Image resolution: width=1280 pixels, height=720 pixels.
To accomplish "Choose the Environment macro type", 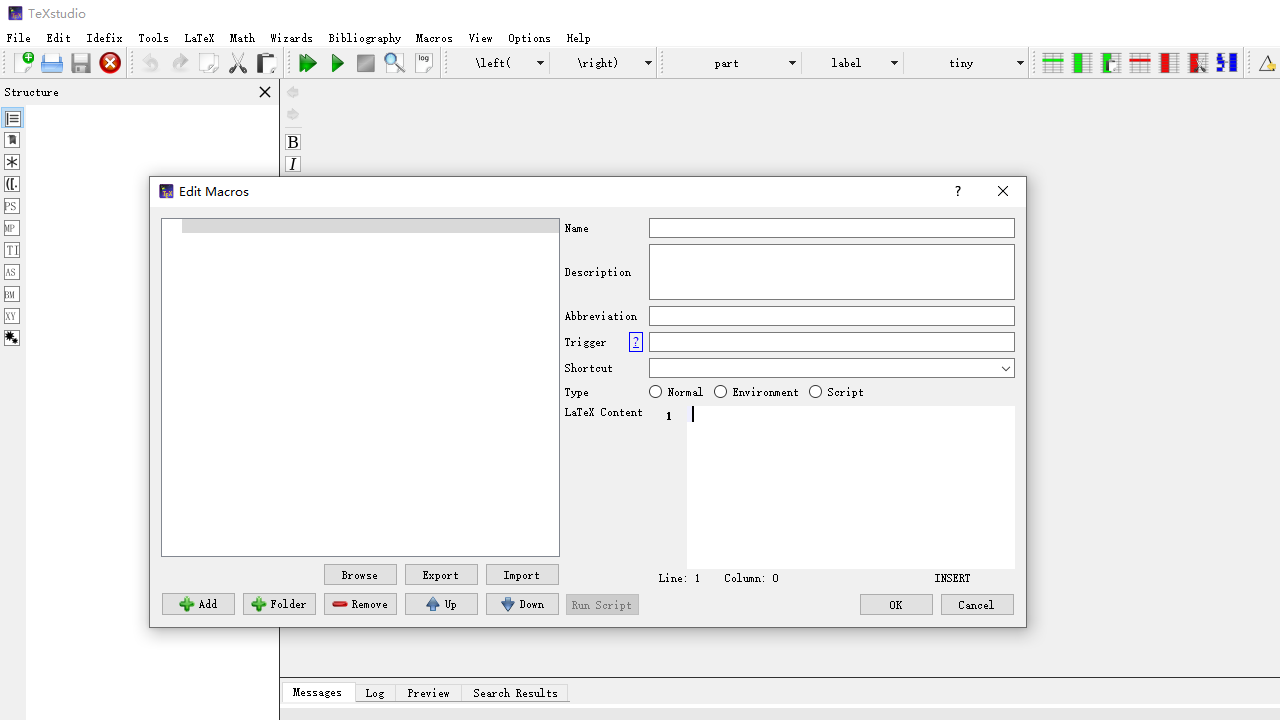I will 721,391.
